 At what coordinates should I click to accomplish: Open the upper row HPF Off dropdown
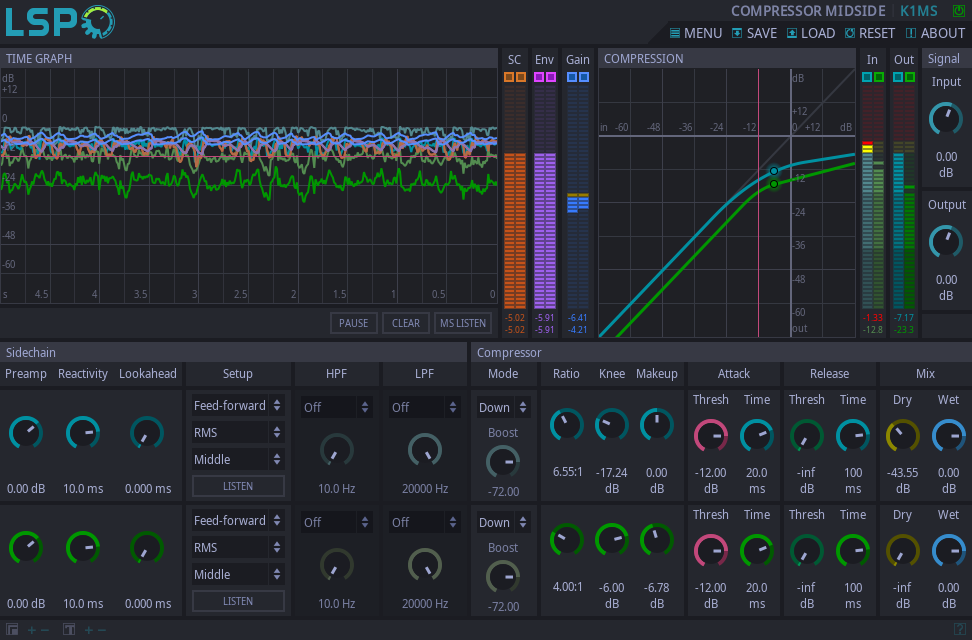pyautogui.click(x=337, y=407)
